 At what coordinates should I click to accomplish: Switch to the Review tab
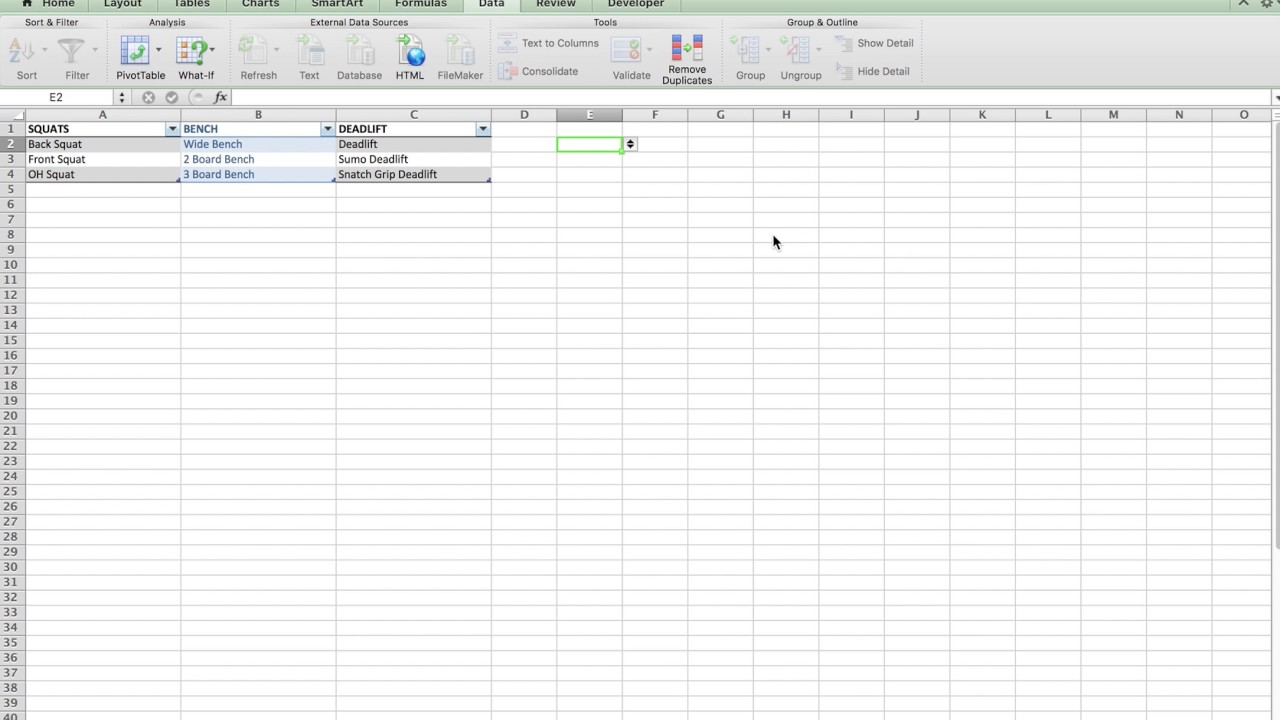click(x=556, y=4)
